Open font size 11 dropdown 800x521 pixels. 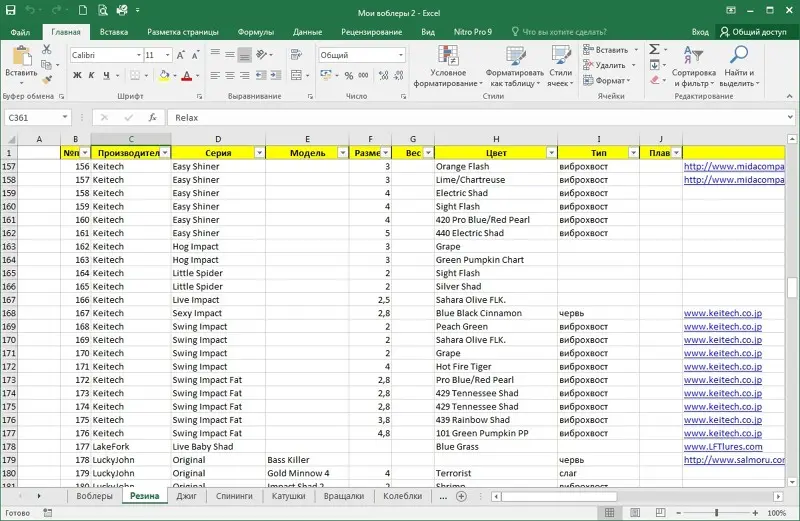click(x=167, y=55)
